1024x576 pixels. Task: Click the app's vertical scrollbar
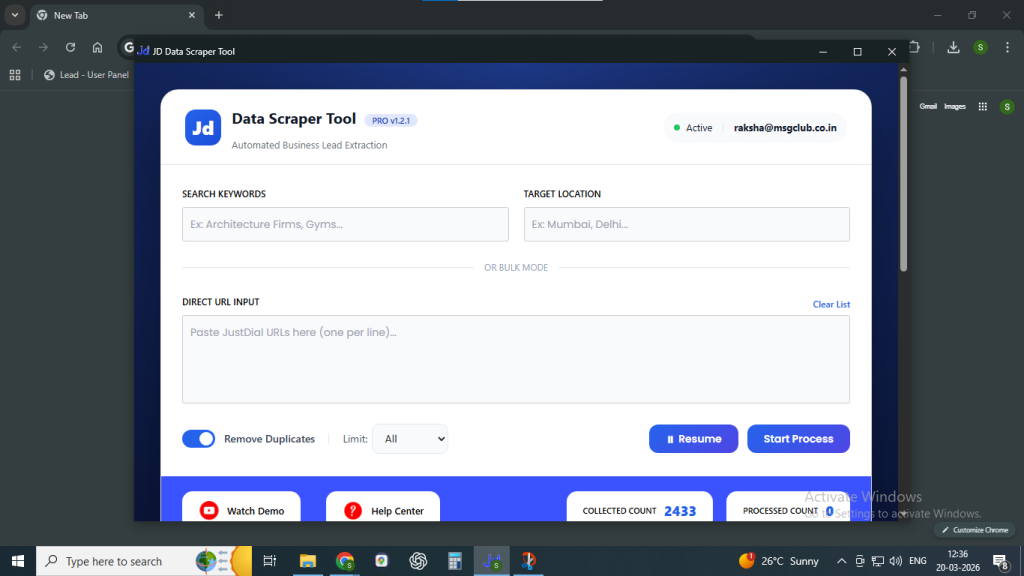pos(903,175)
